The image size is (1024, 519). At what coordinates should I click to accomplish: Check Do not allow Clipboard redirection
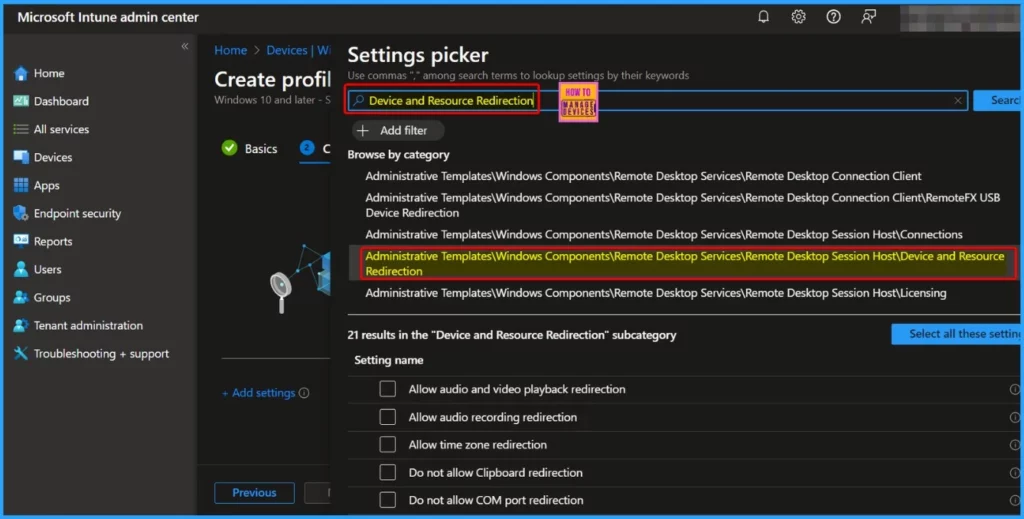coord(388,473)
